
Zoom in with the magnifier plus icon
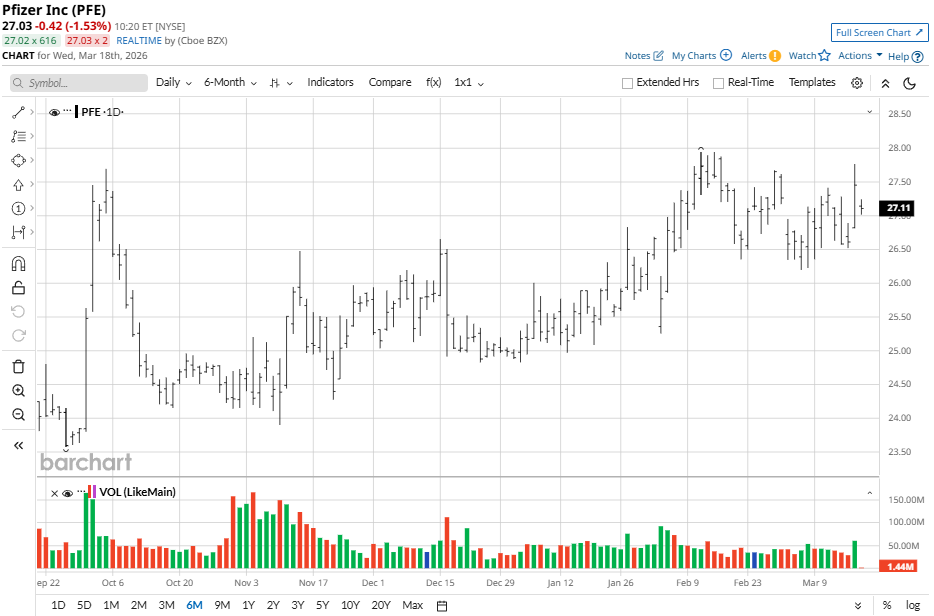coord(18,391)
